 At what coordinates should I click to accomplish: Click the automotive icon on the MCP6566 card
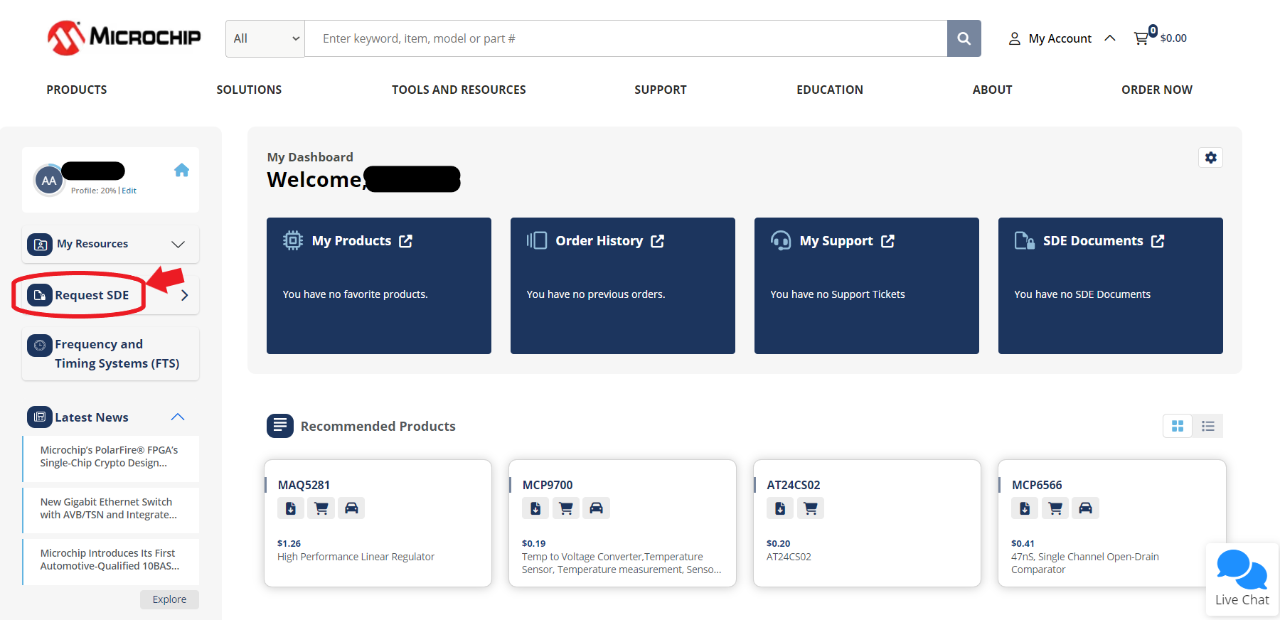point(1085,508)
